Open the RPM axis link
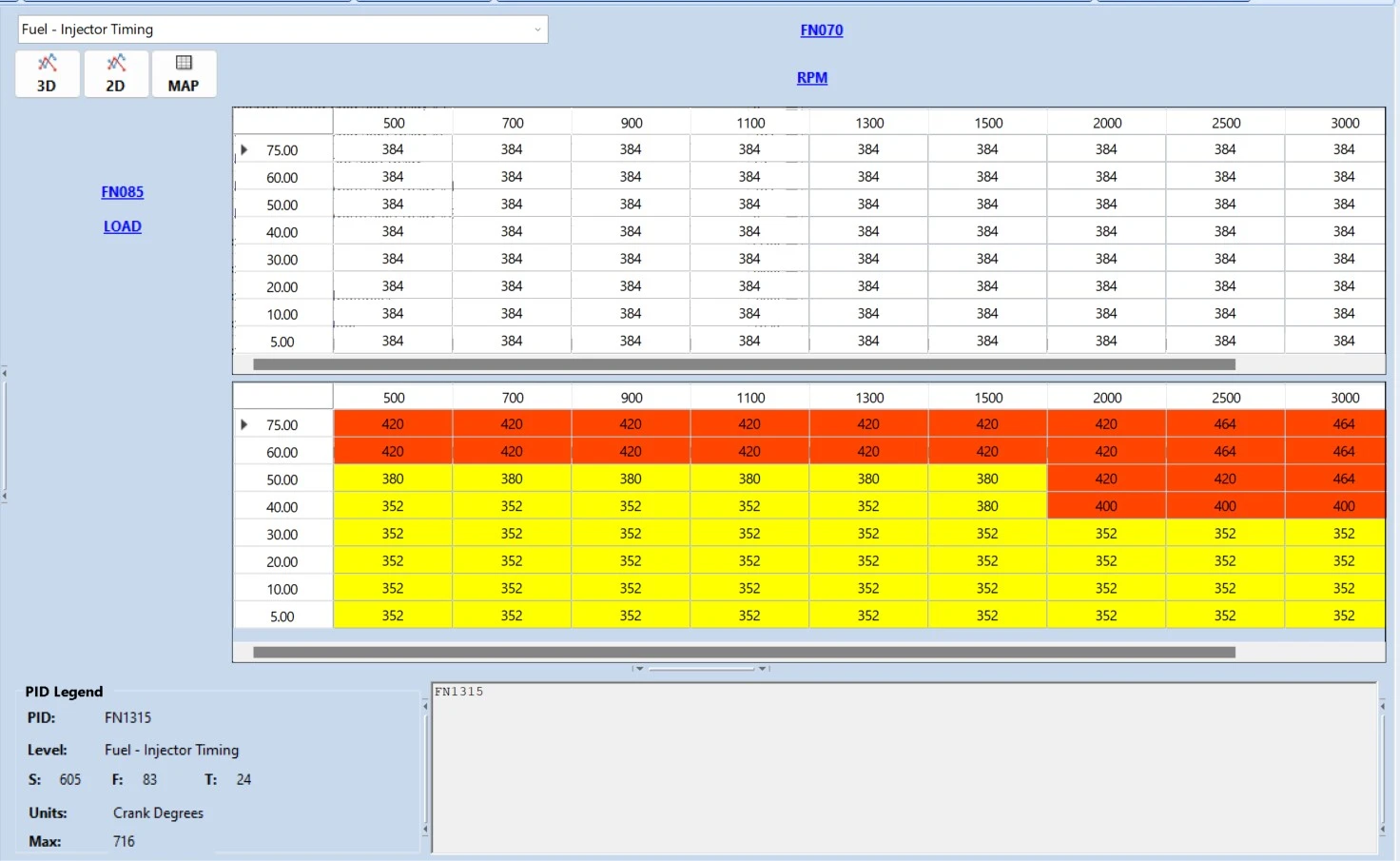Viewport: 1400px width, 861px height. tap(812, 78)
